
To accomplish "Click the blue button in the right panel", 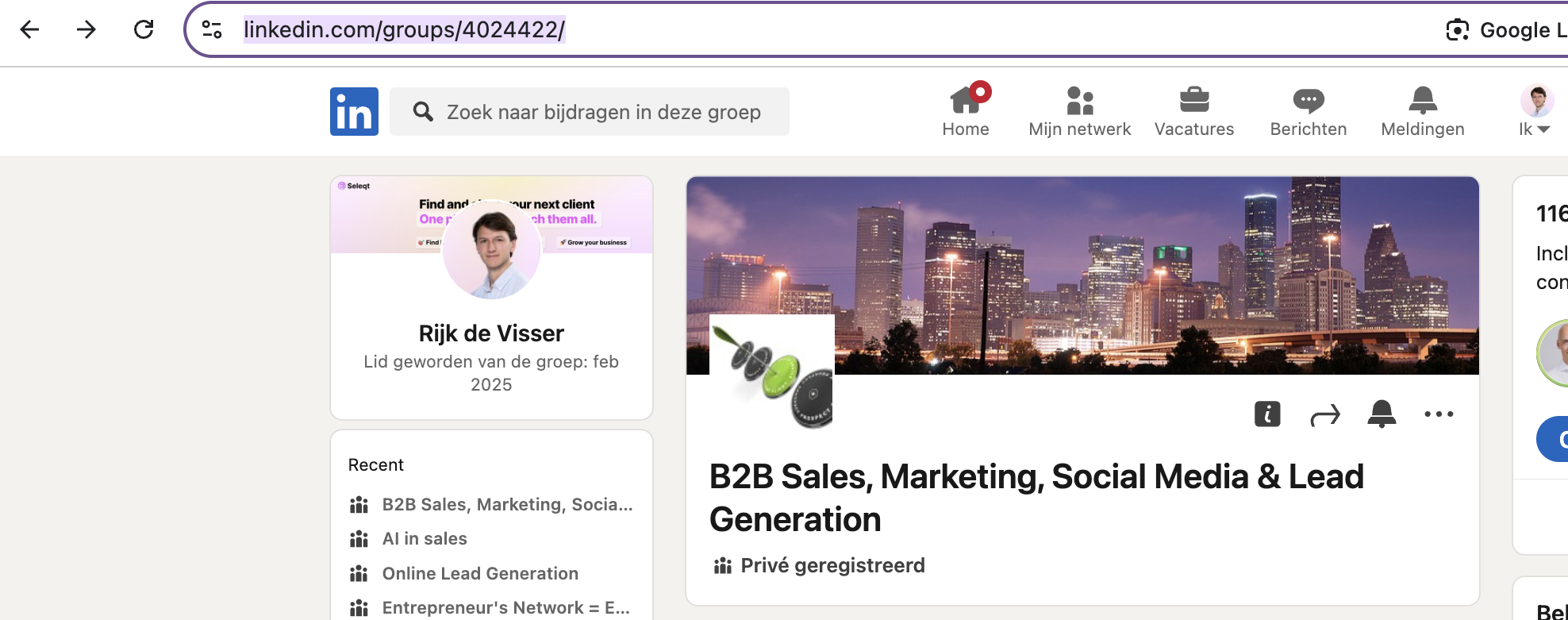I will point(1553,439).
